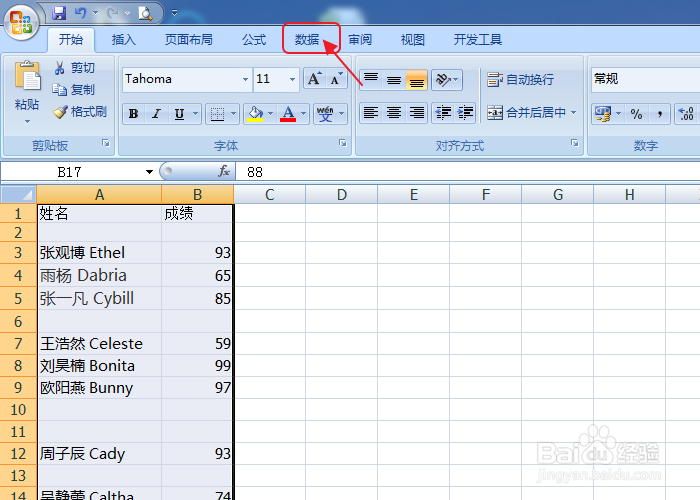This screenshot has height=500, width=700.
Task: Customize the quick access toolbar dropdown
Action: [175, 13]
